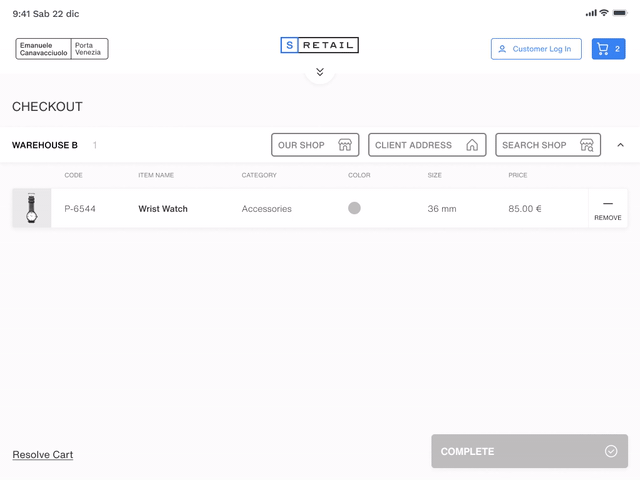Click the search store icon
Image resolution: width=640 pixels, height=480 pixels.
click(x=587, y=145)
